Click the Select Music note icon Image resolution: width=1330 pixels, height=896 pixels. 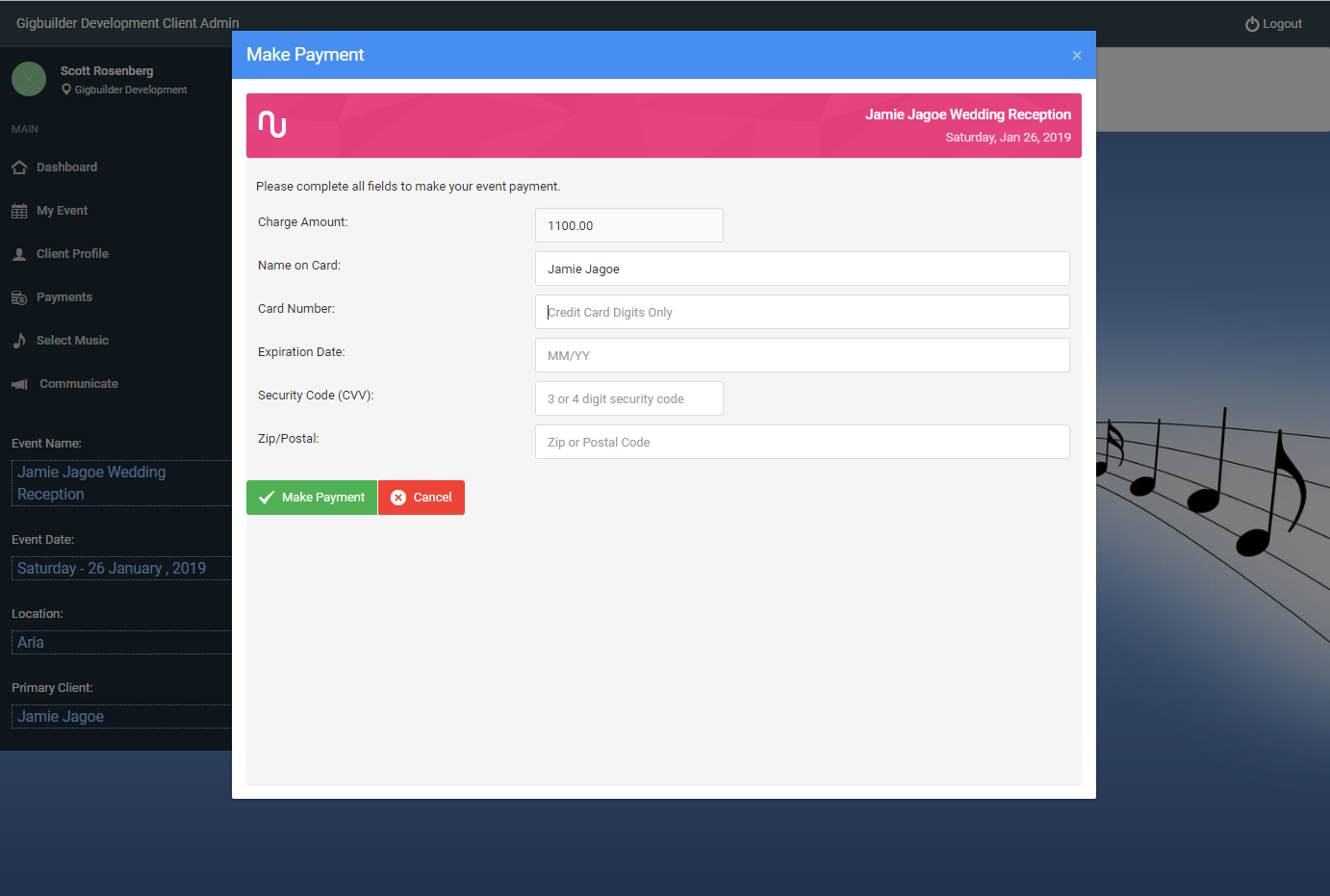tap(19, 341)
